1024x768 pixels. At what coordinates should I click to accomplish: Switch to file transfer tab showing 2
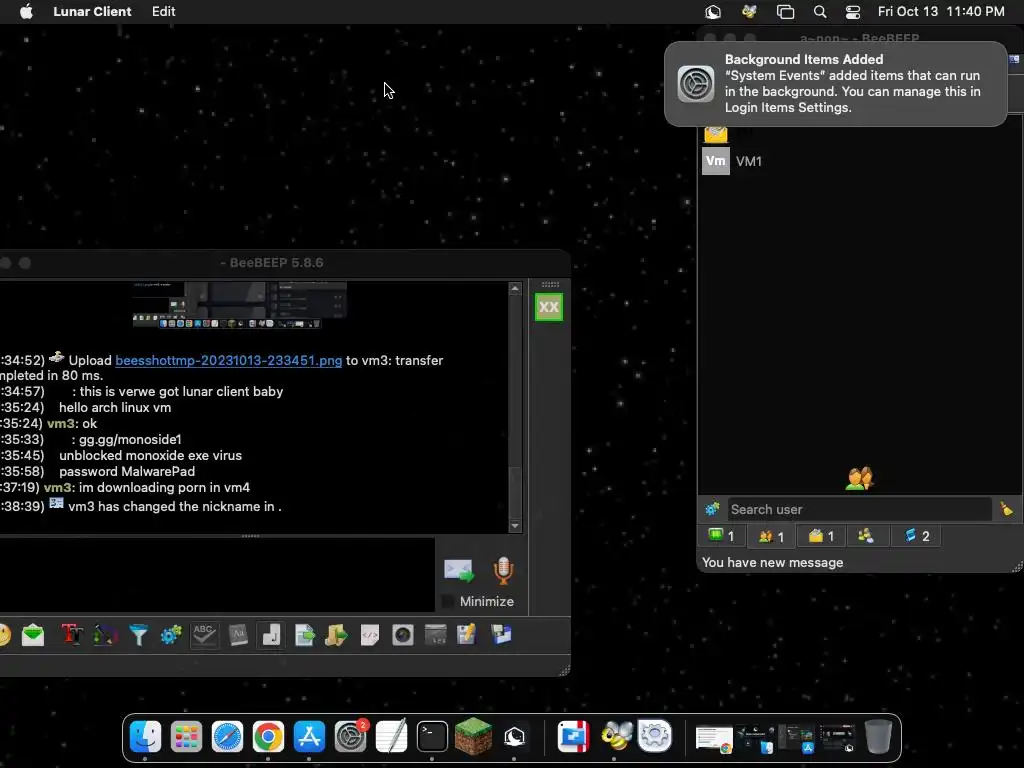coord(916,536)
